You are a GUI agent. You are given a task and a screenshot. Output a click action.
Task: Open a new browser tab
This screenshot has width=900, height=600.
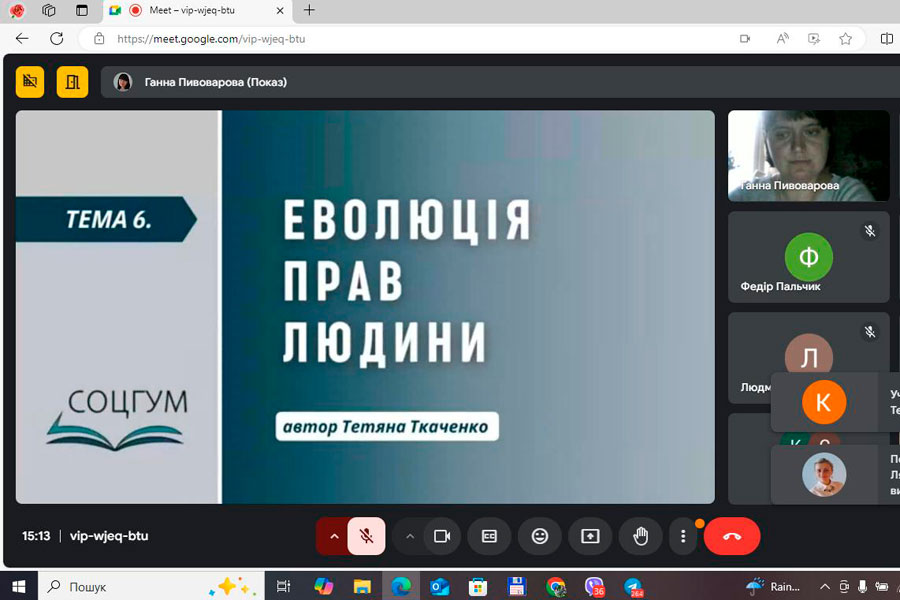[x=309, y=10]
